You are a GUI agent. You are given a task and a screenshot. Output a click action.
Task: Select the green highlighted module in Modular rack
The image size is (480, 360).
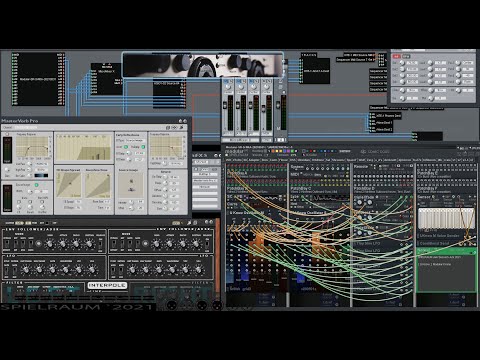[x=446, y=270]
